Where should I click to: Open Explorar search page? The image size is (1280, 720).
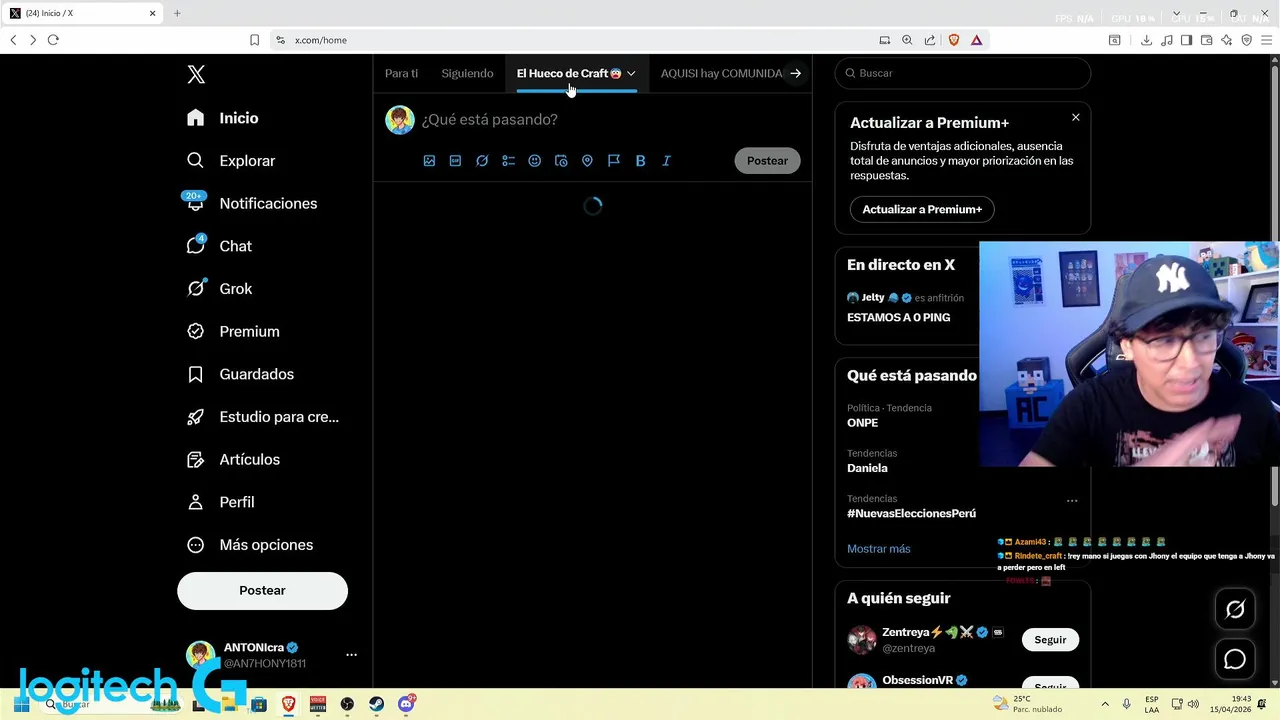tap(231, 161)
